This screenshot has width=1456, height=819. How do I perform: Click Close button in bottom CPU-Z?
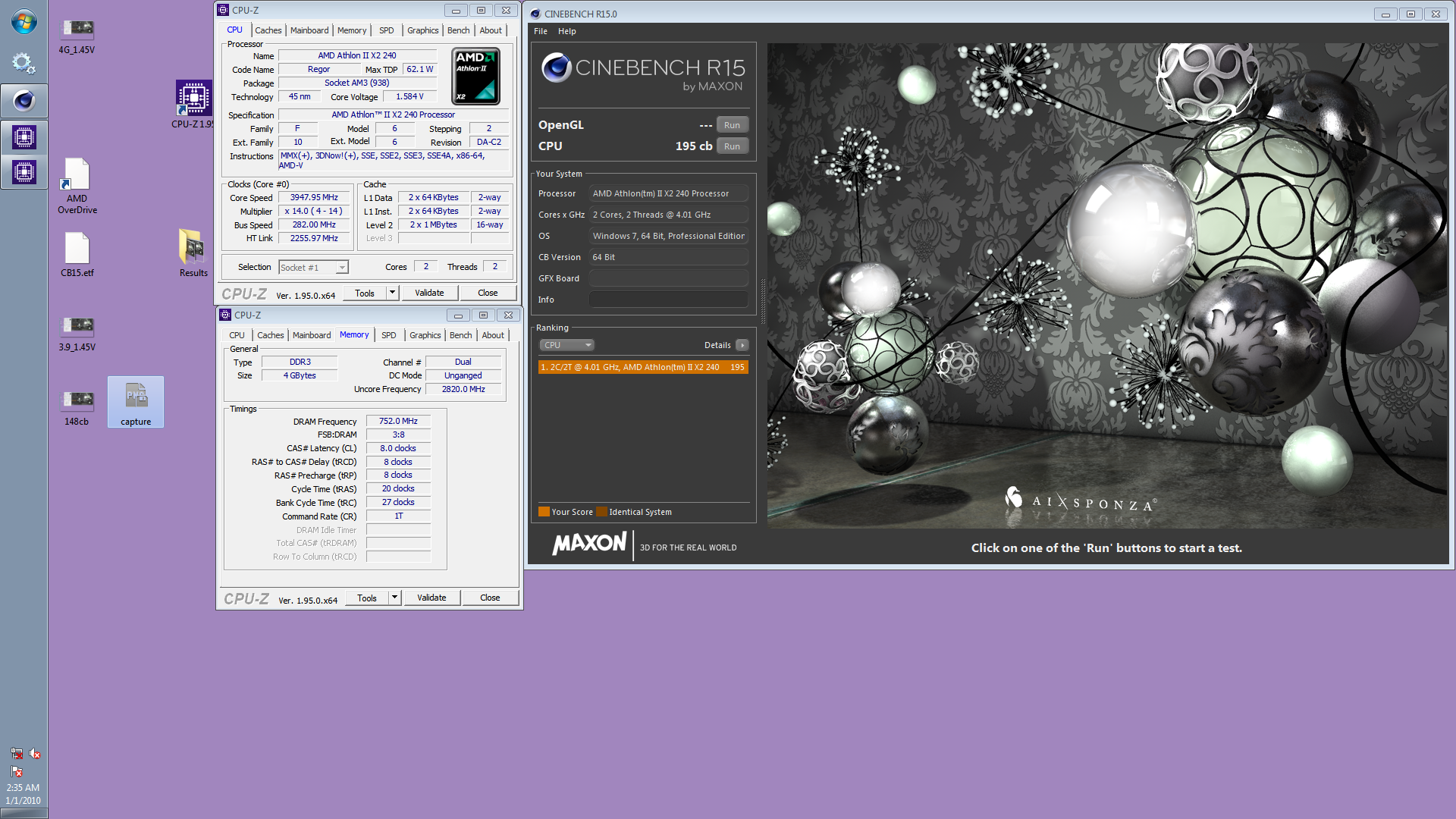click(x=490, y=598)
